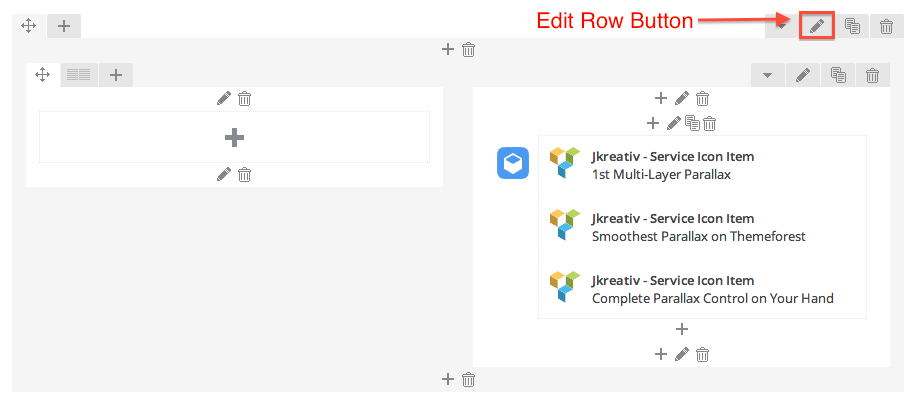Click the large plus in the empty column
This screenshot has width=916, height=404.
click(234, 137)
